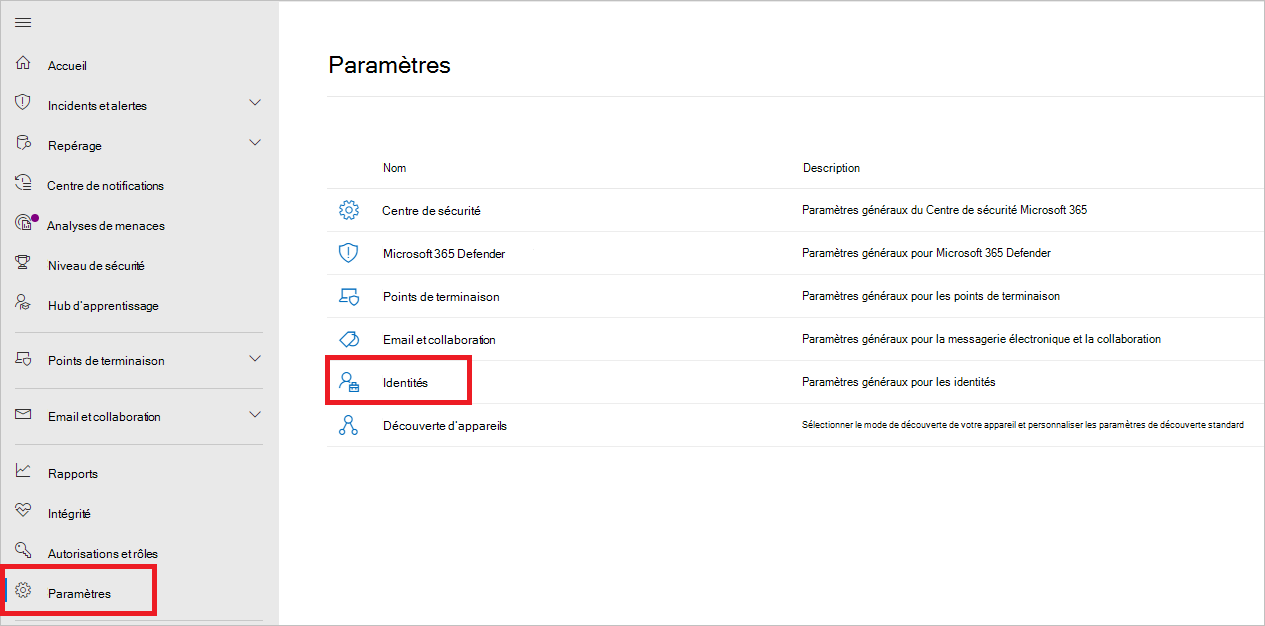Expand the Email et collaboration sidebar section

[255, 416]
